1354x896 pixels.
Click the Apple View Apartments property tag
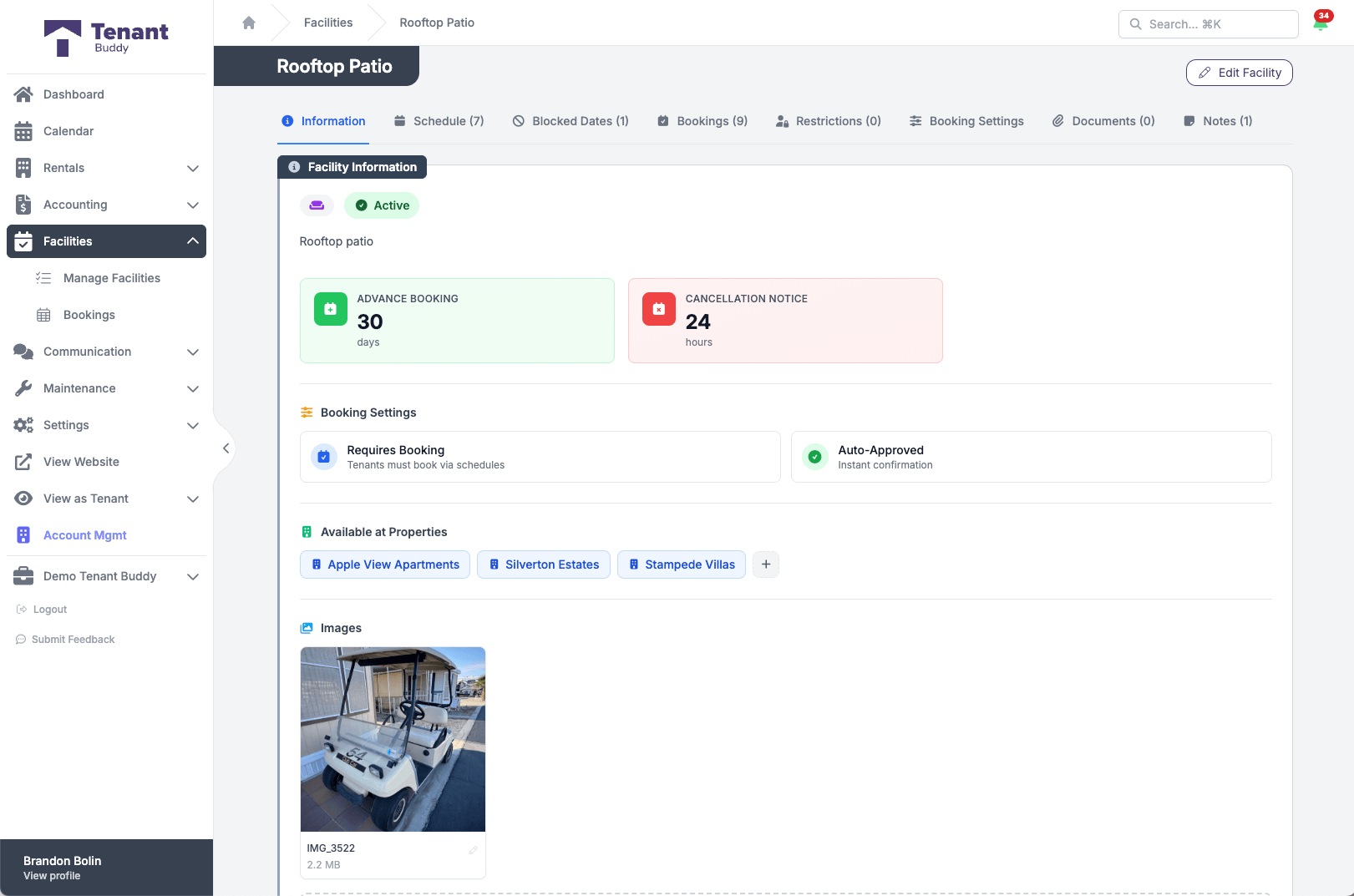(x=385, y=564)
